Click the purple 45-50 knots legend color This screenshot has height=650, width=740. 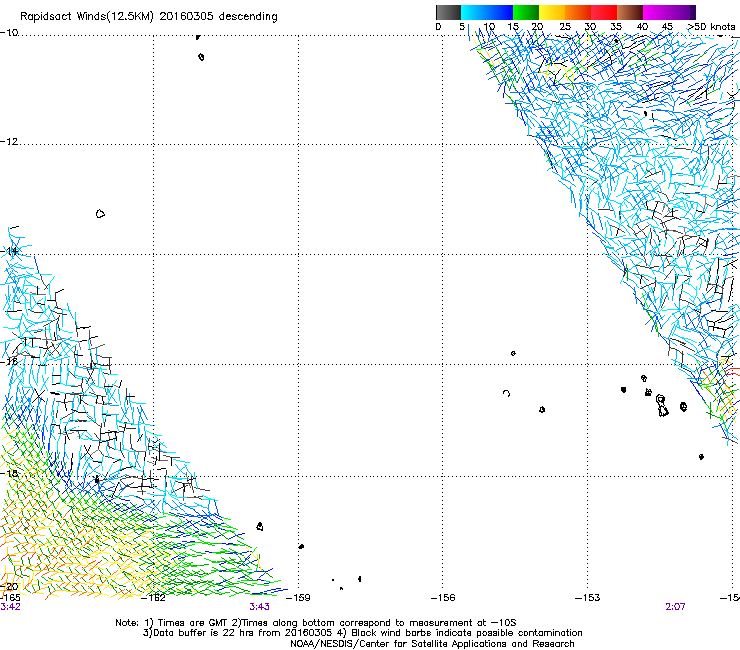(x=682, y=12)
